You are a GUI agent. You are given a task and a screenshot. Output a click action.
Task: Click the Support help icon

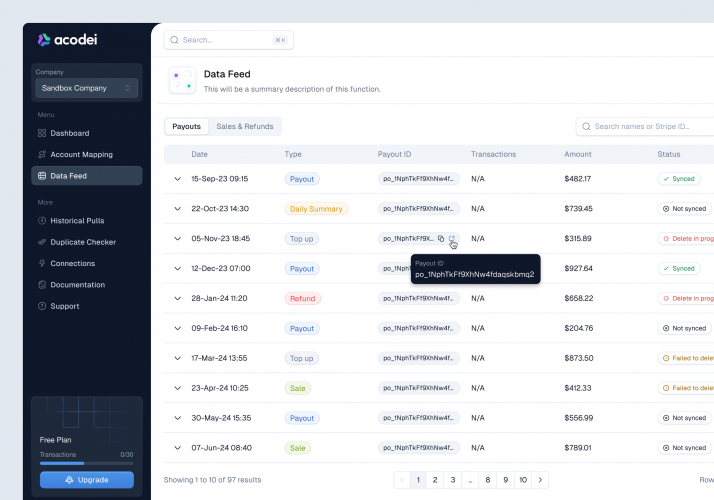coord(42,306)
